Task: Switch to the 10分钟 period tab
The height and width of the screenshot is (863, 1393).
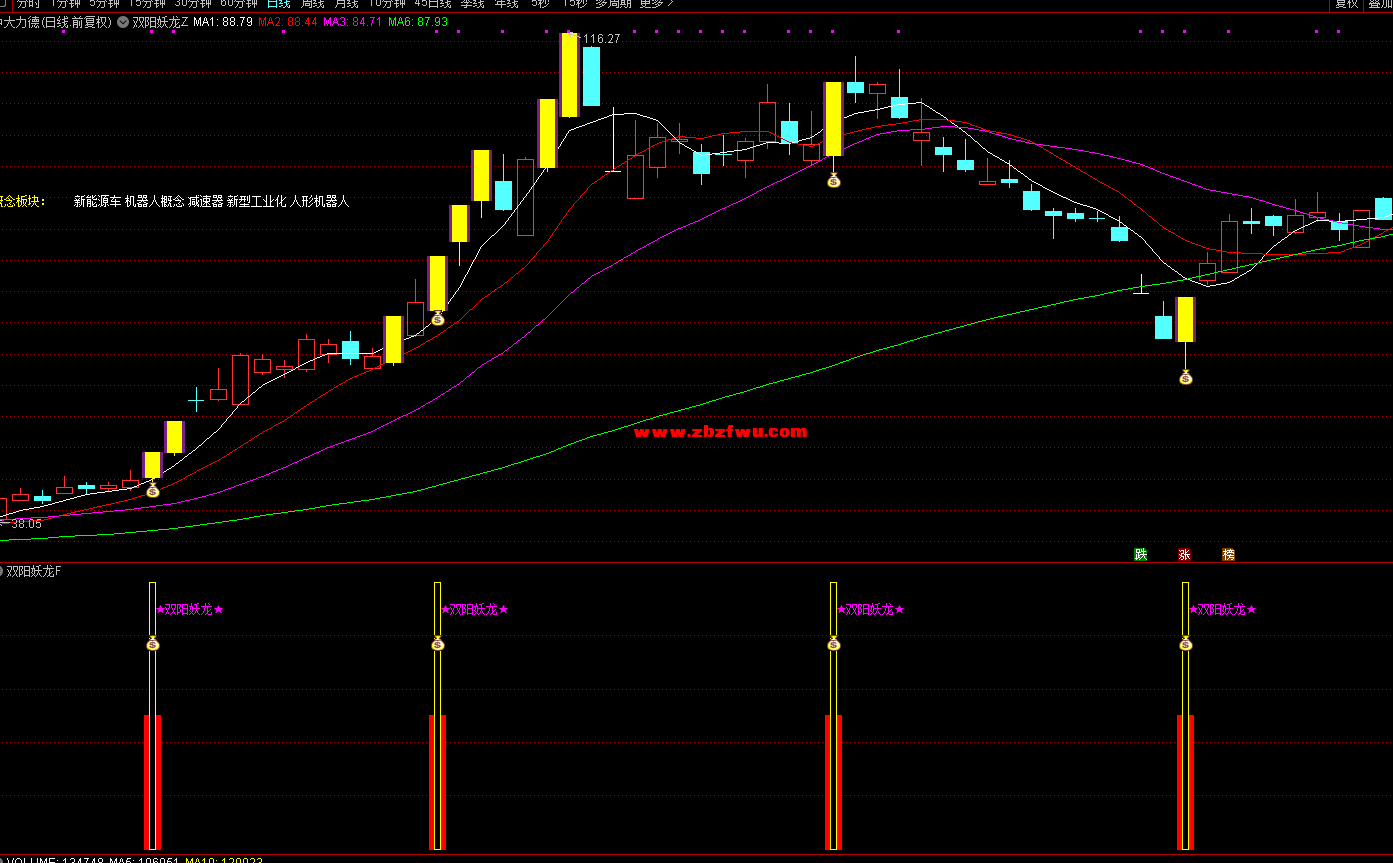Action: (387, 4)
